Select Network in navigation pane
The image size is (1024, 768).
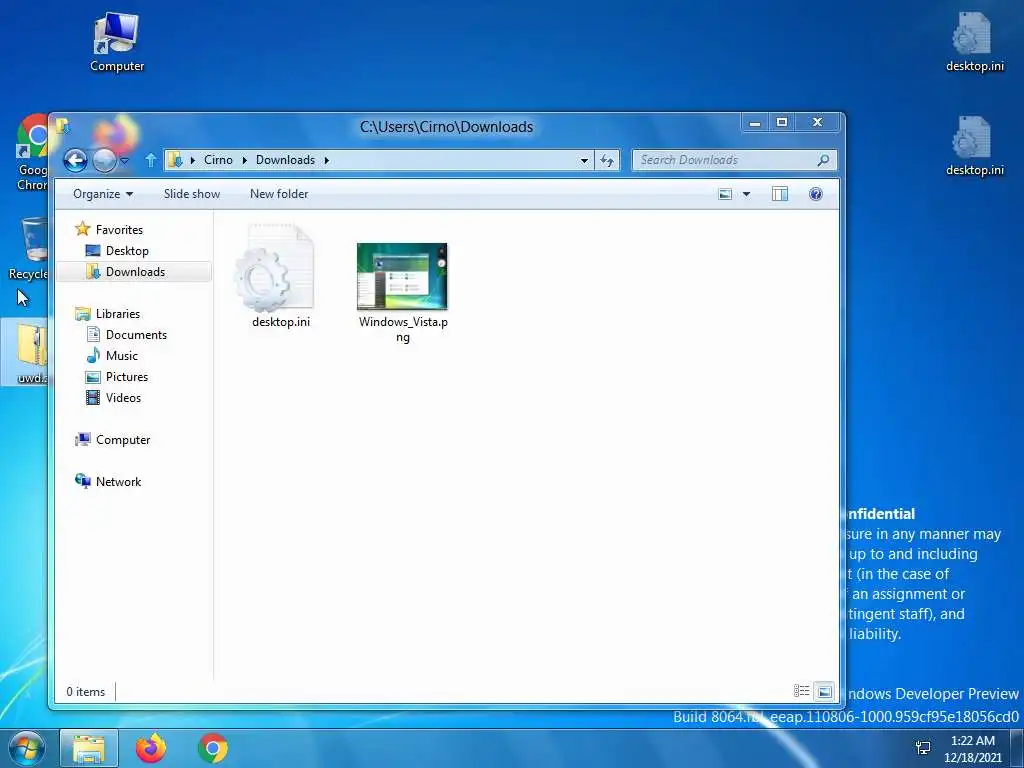(118, 482)
